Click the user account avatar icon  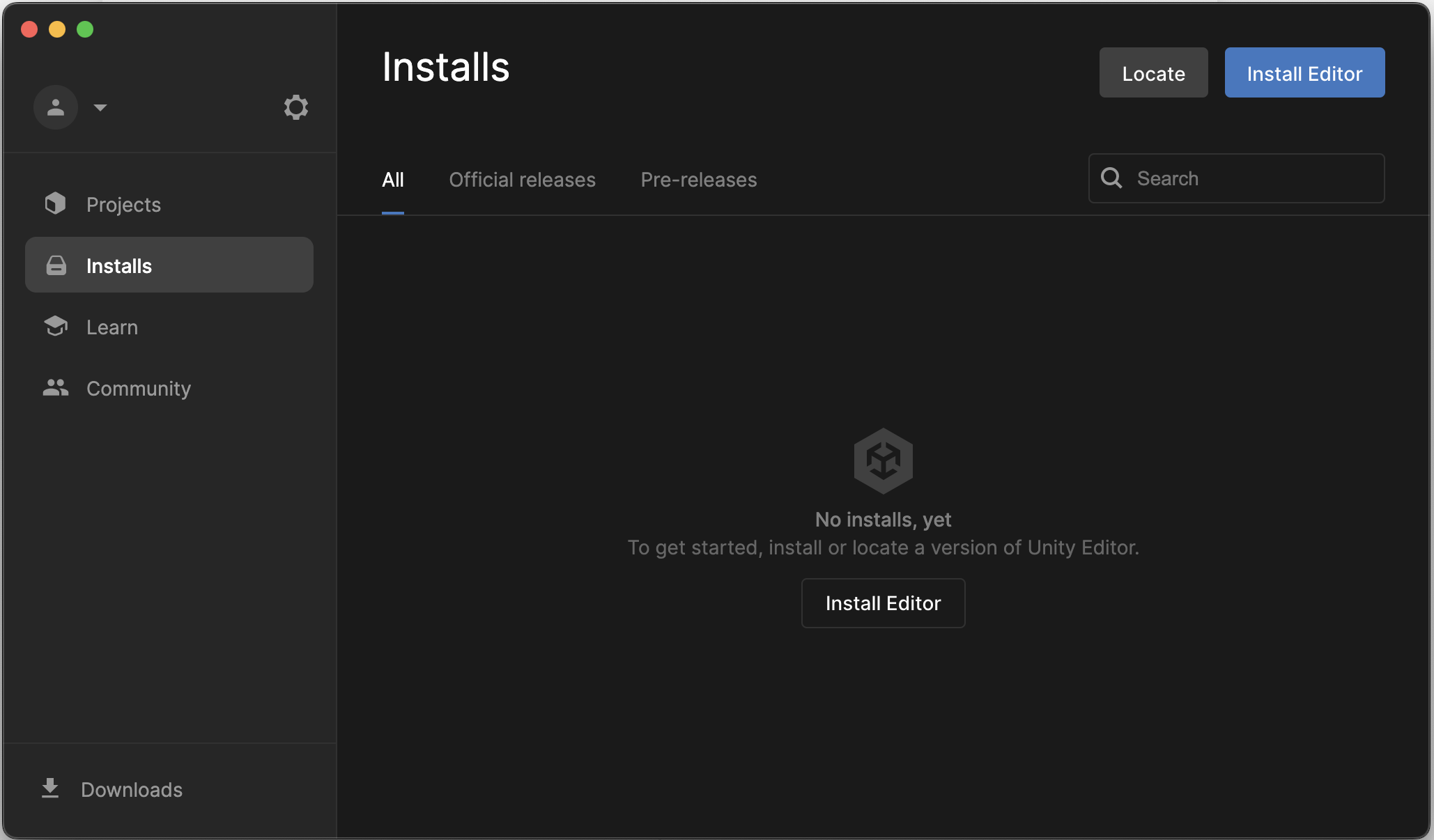tap(55, 107)
